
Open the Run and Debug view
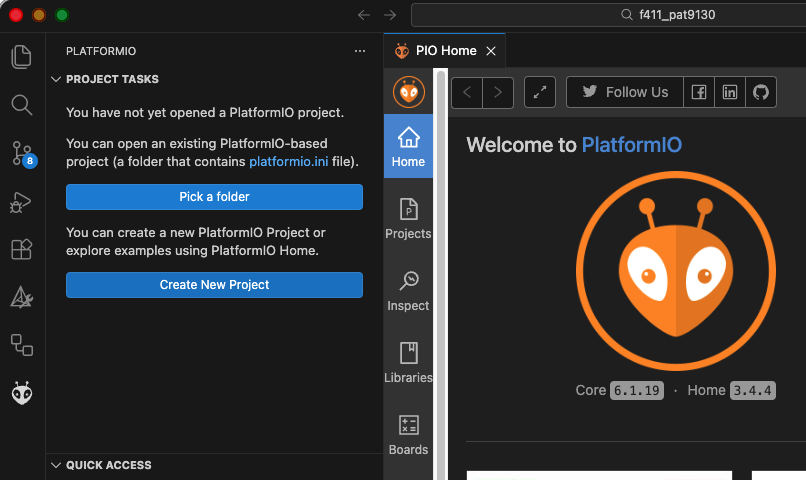pyautogui.click(x=21, y=201)
